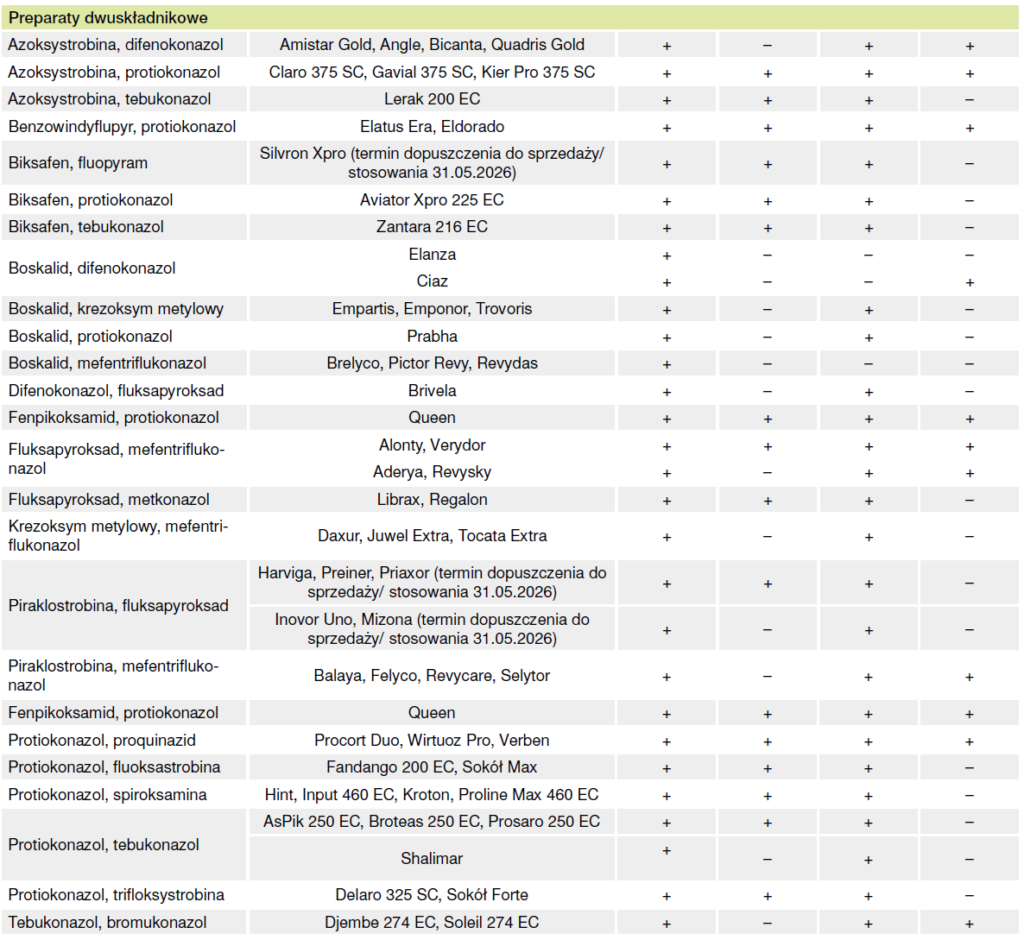The height and width of the screenshot is (940, 1024).
Task: Select the 'Elatus Era, Eldorado' cell
Action: (x=432, y=127)
